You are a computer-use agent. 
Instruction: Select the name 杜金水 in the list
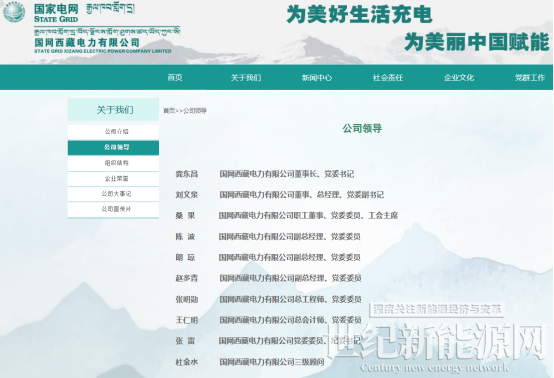[187, 362]
